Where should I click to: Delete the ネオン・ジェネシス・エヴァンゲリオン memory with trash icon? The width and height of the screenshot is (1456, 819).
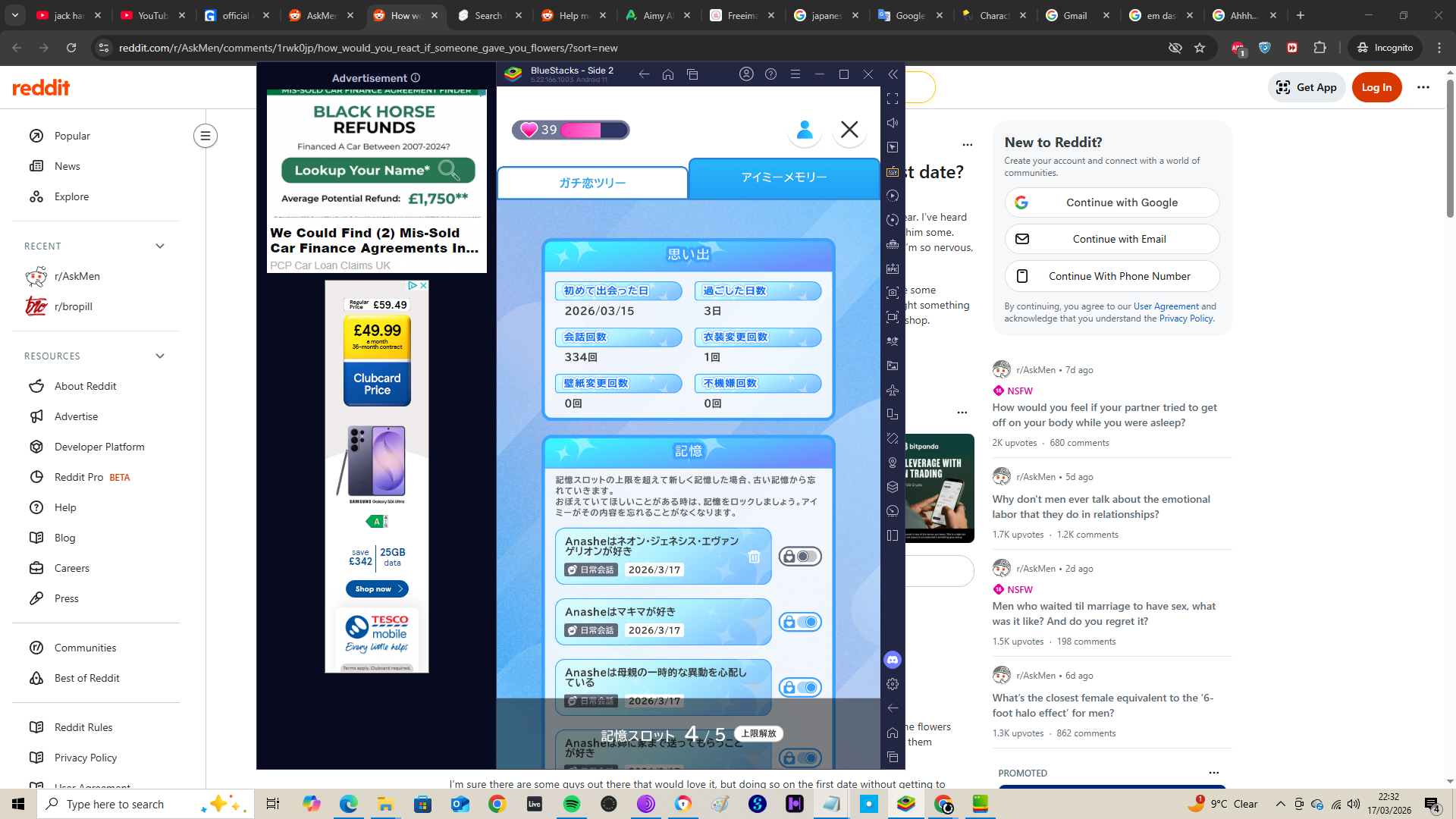(x=754, y=557)
